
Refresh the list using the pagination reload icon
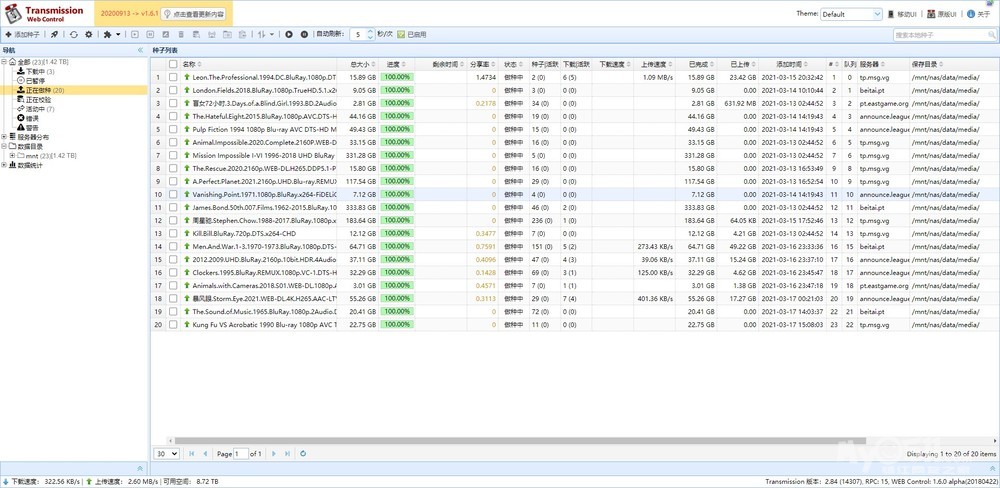coord(303,454)
